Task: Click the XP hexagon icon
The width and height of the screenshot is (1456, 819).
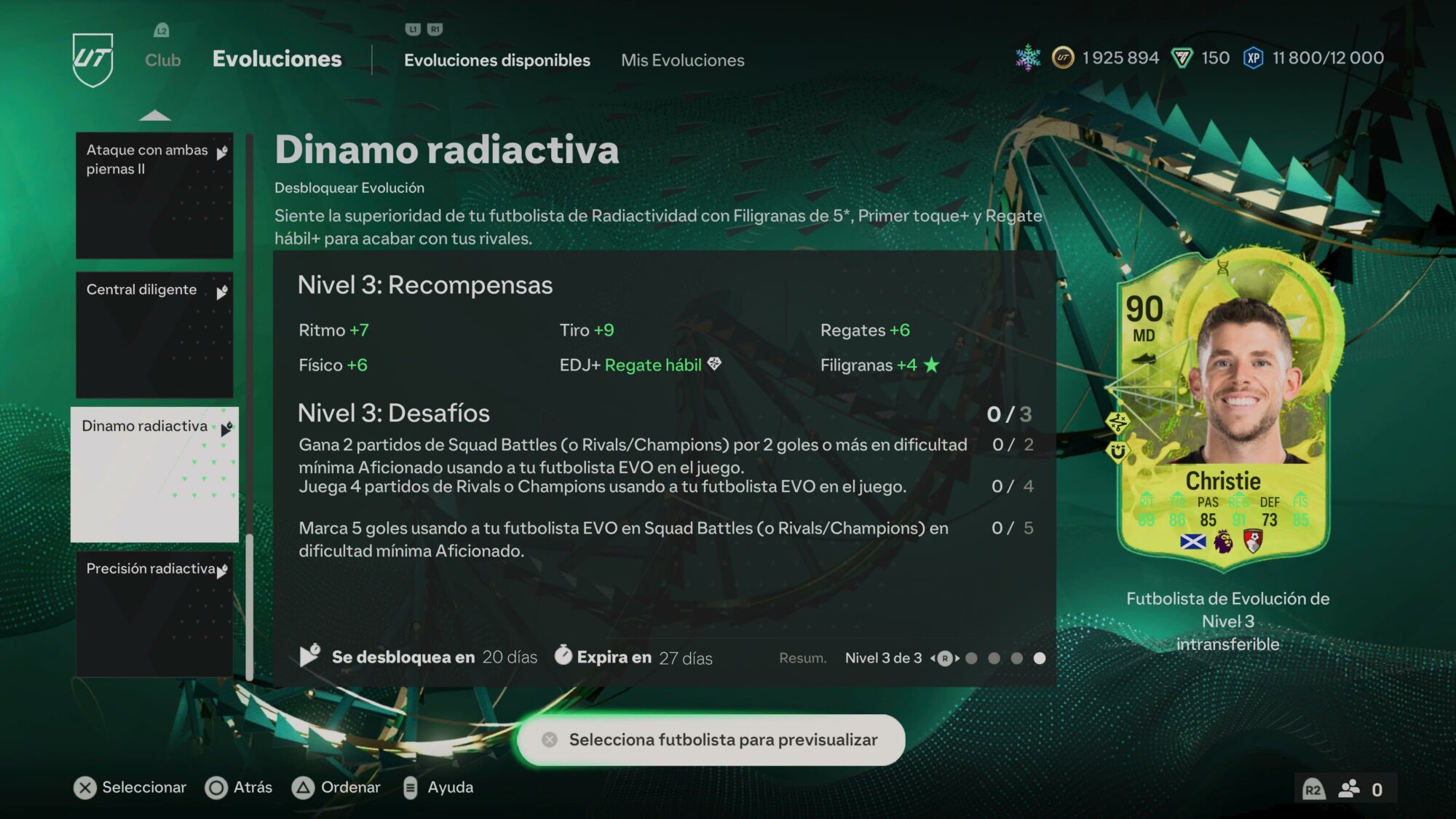Action: [1253, 58]
